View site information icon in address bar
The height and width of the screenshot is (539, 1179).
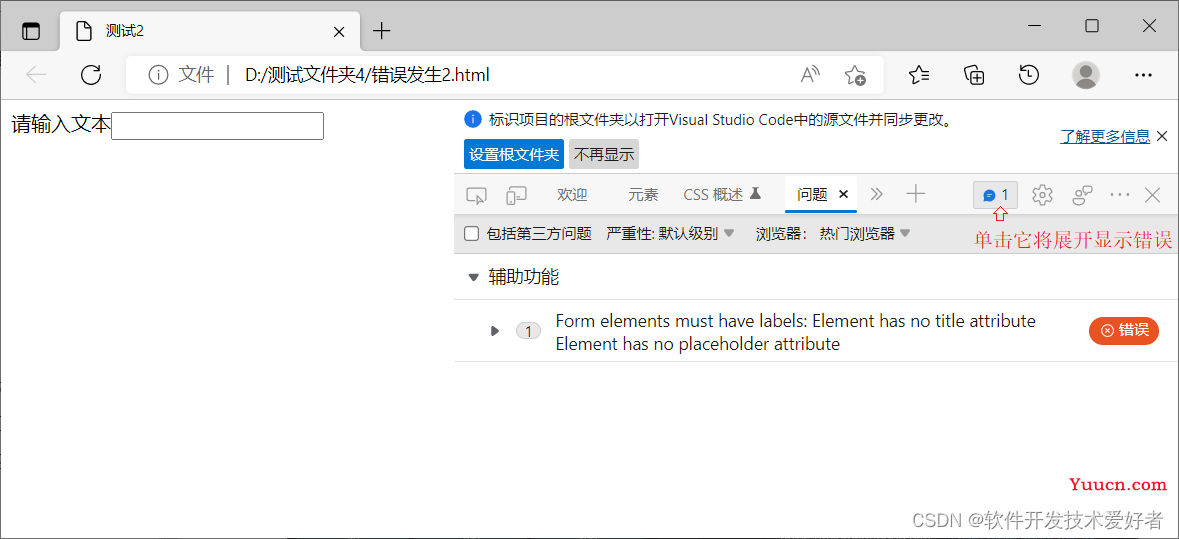[157, 74]
